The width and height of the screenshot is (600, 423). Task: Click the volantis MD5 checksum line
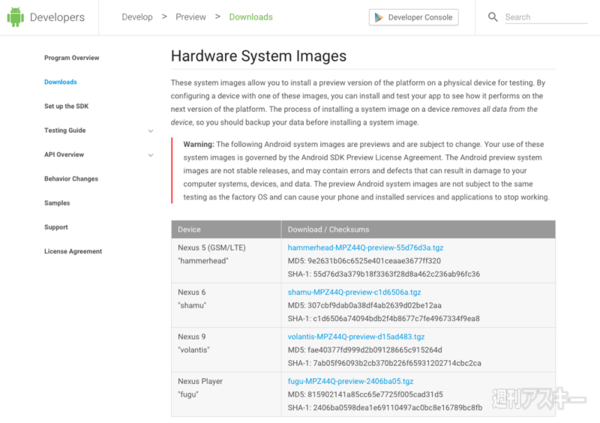pyautogui.click(x=365, y=350)
